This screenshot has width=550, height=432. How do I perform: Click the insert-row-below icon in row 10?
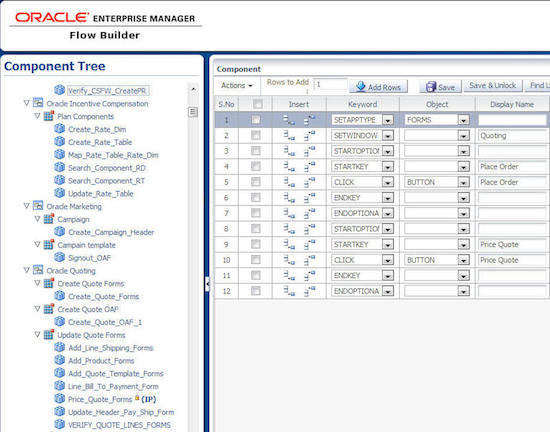289,260
